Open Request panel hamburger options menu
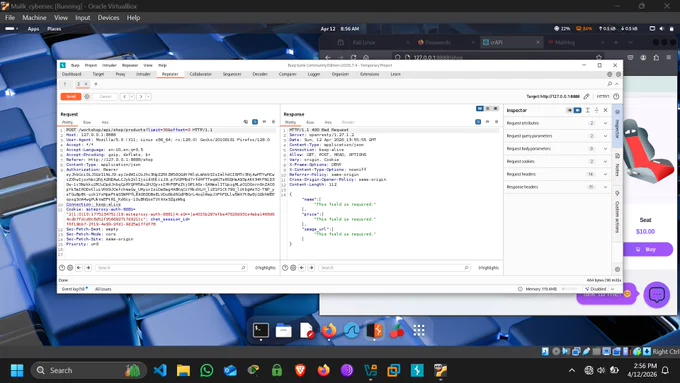Screen dimensions: 680x383 coord(273,122)
